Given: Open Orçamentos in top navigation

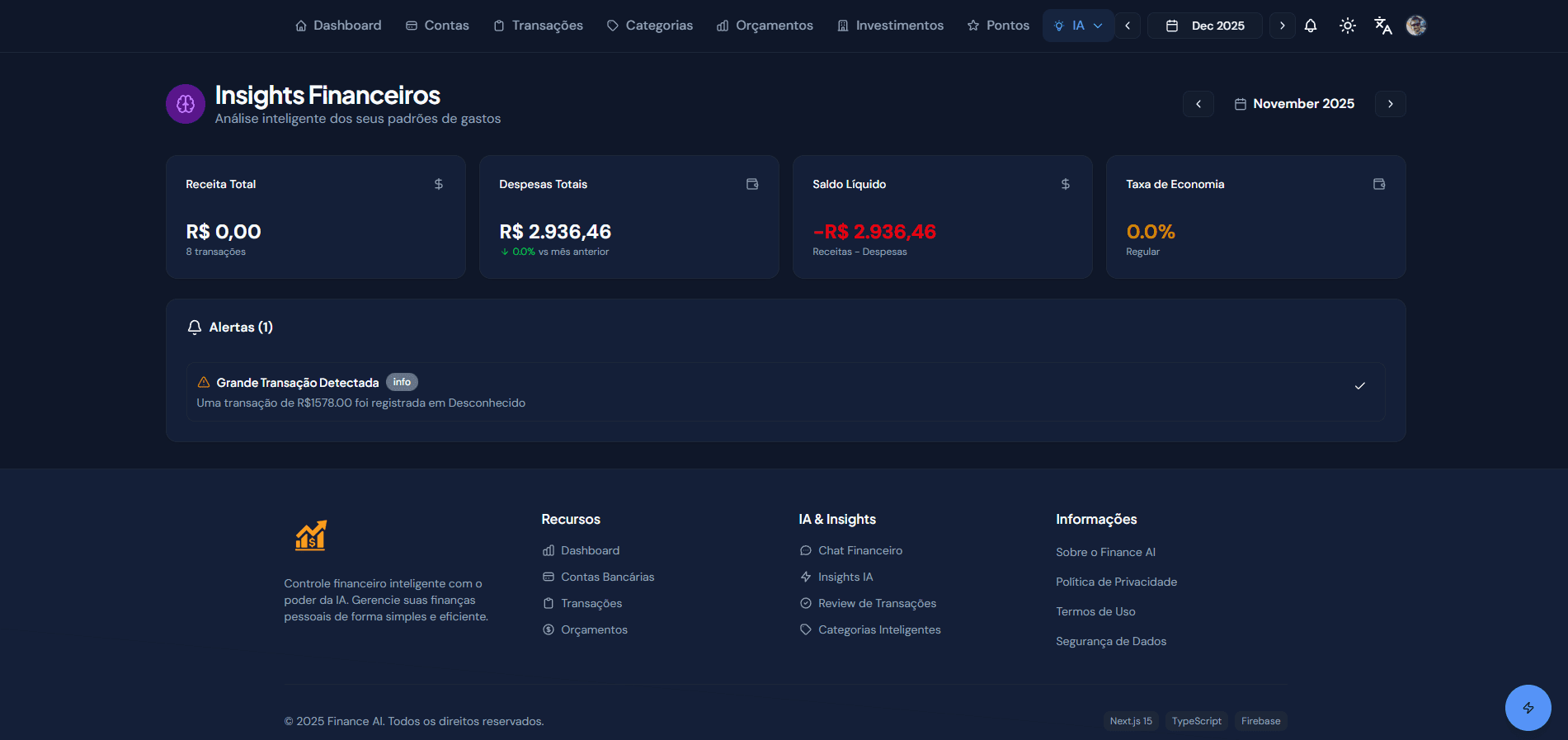Looking at the screenshot, I should 765,26.
